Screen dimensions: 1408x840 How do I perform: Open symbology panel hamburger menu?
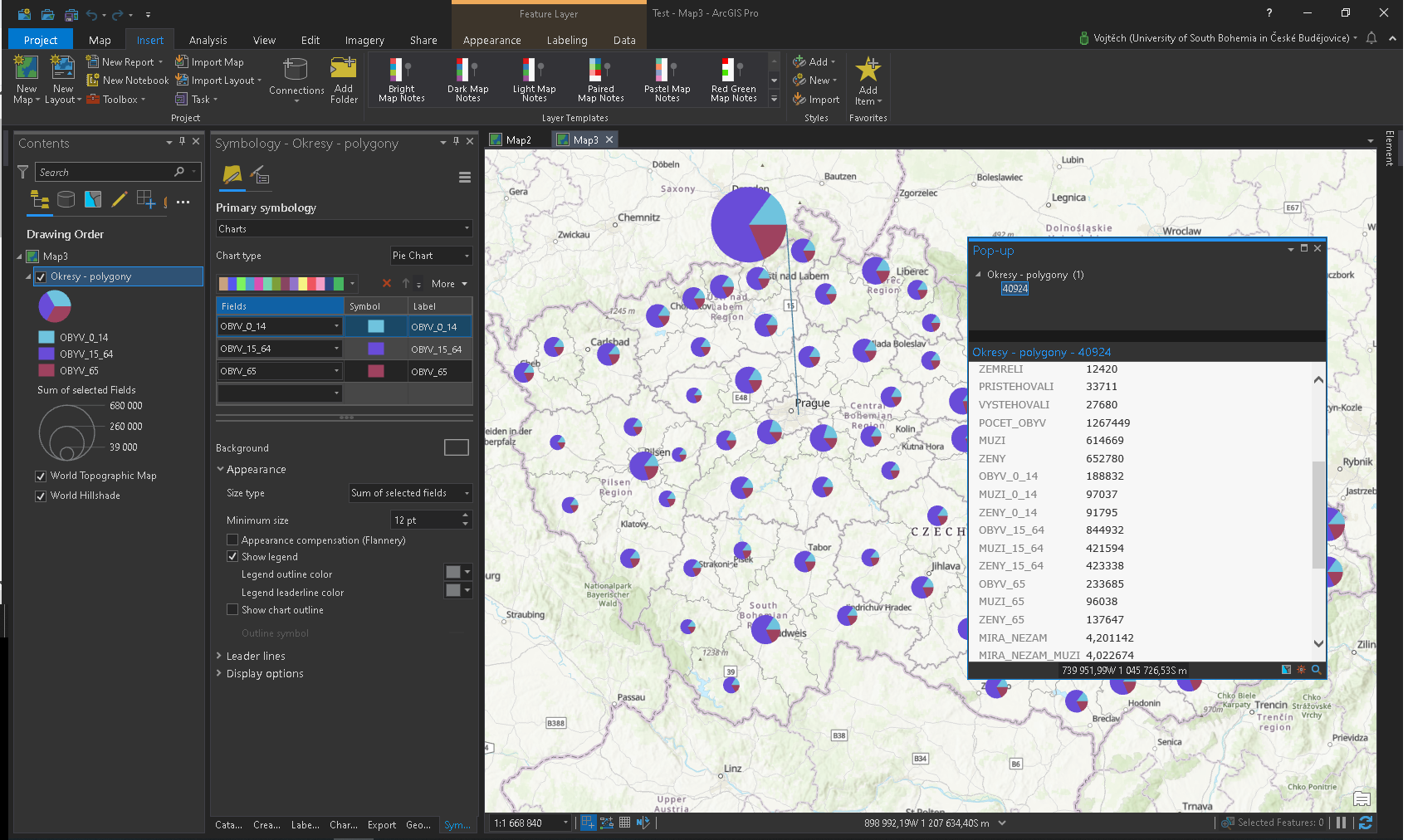tap(465, 177)
